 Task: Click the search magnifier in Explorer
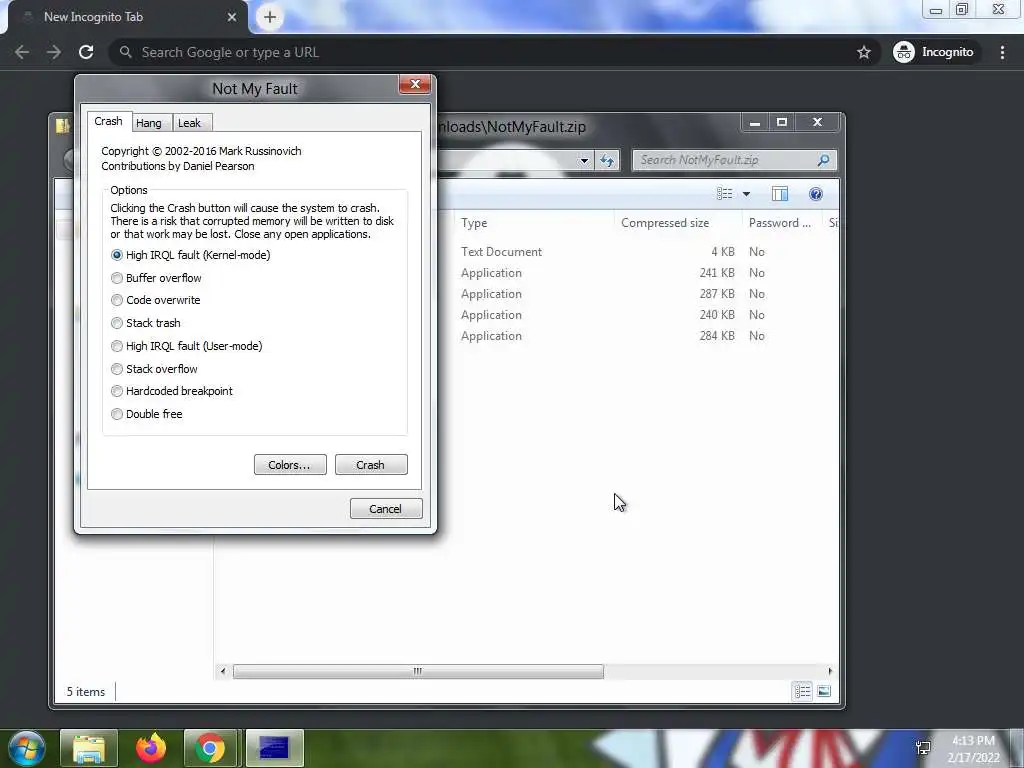(x=824, y=160)
